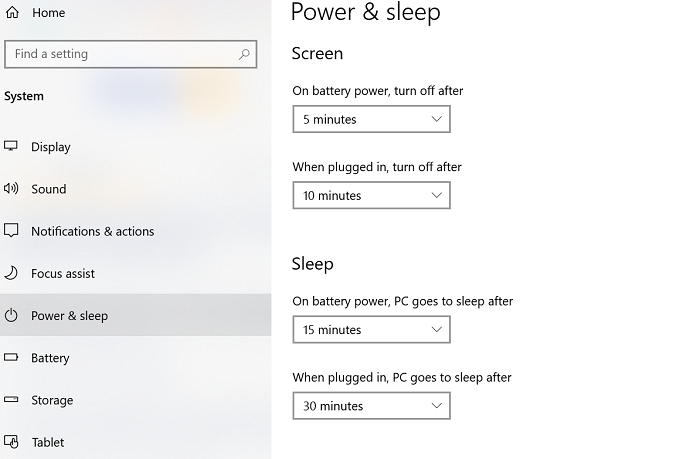Click the Notifications & actions speech-bubble icon
Viewport: 700px width, 459px height.
point(12,231)
